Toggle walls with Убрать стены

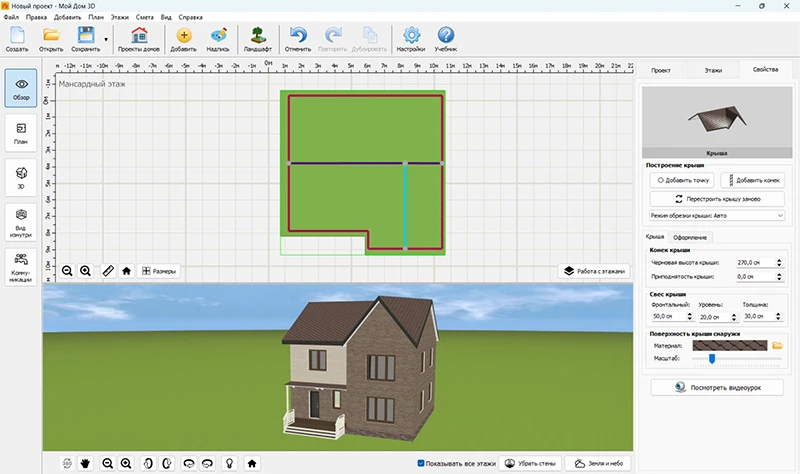click(530, 463)
